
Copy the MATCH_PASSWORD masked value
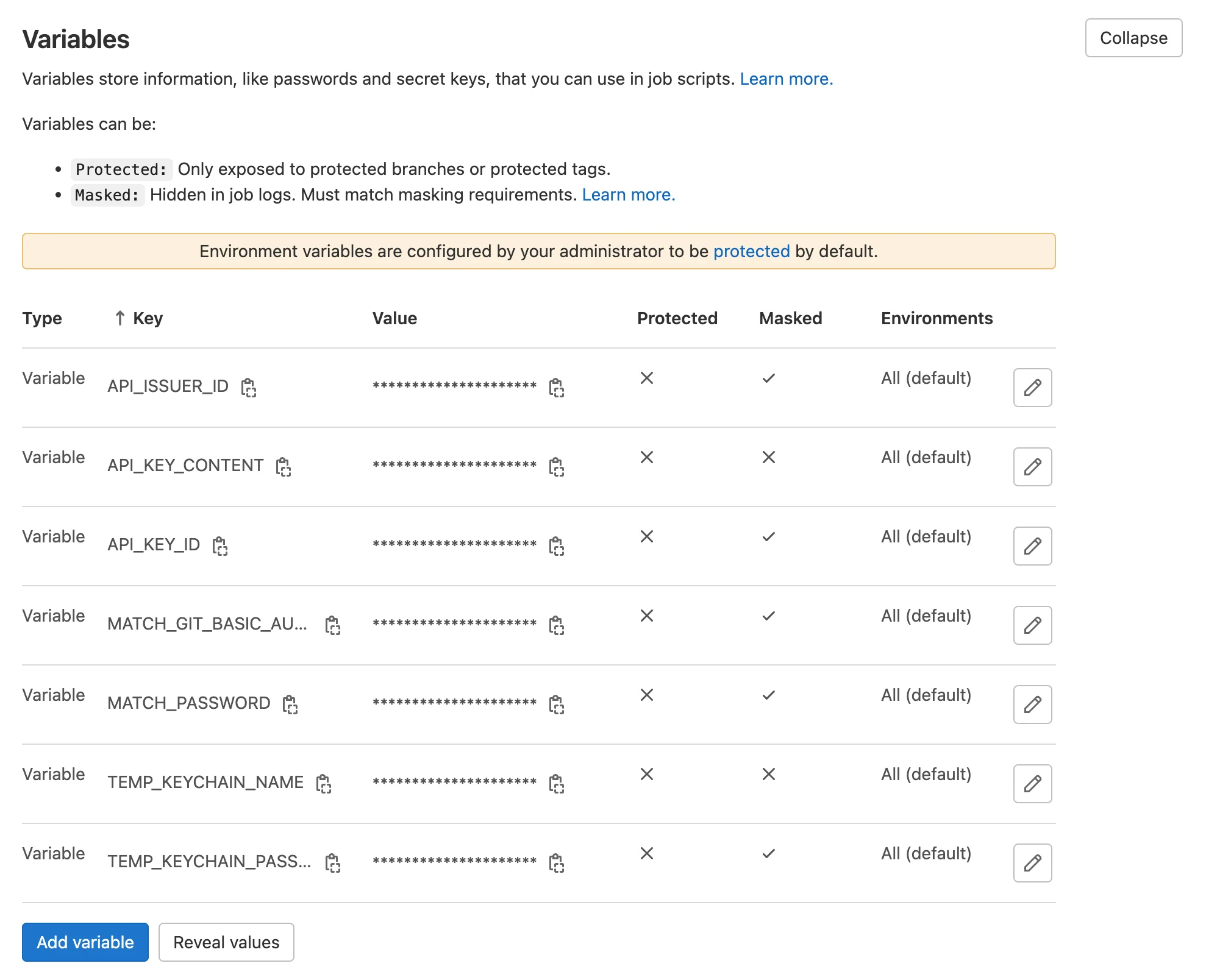(558, 706)
